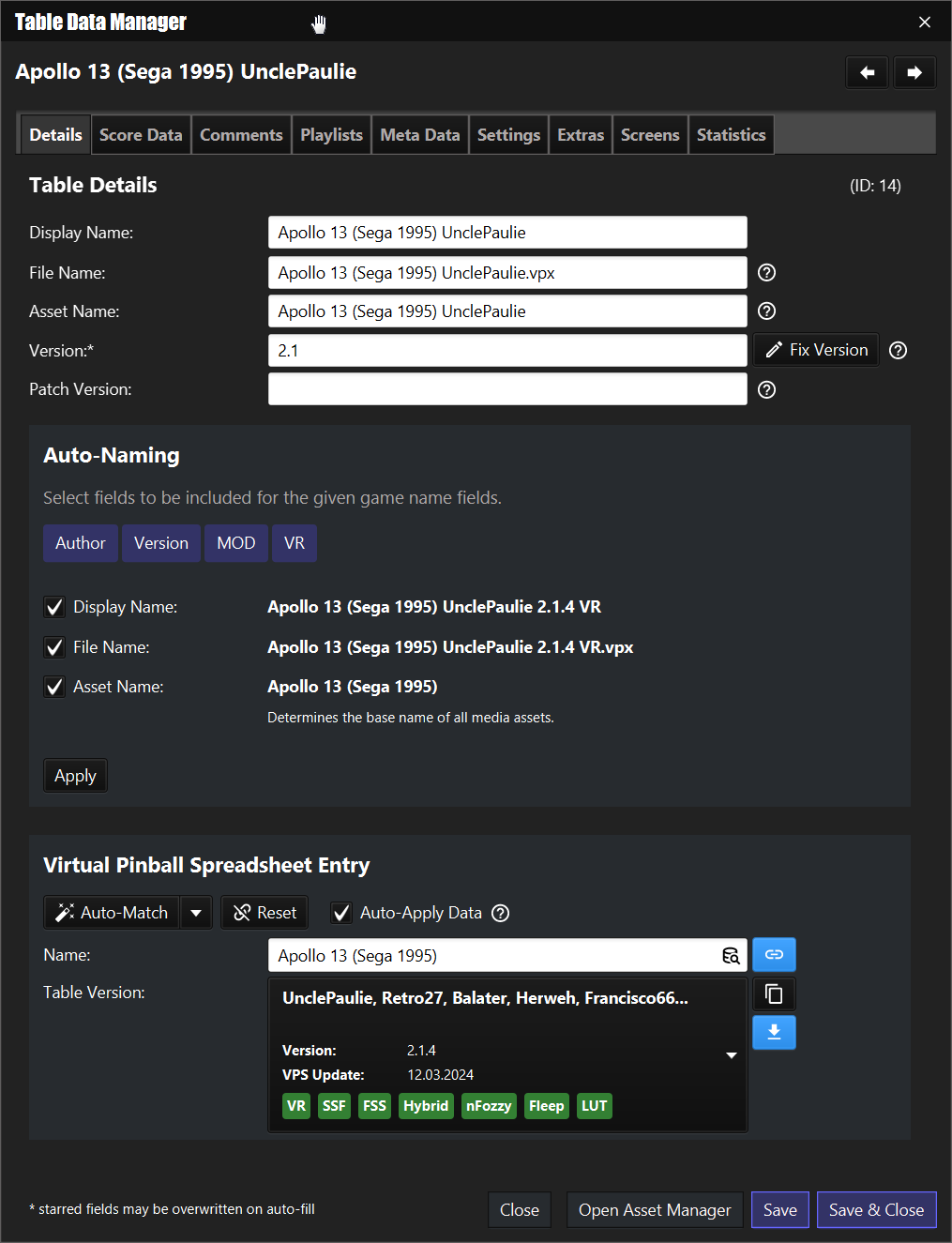Screen dimensions: 952x1243
Task: Click the green SSF feature tag
Action: coord(334,1106)
